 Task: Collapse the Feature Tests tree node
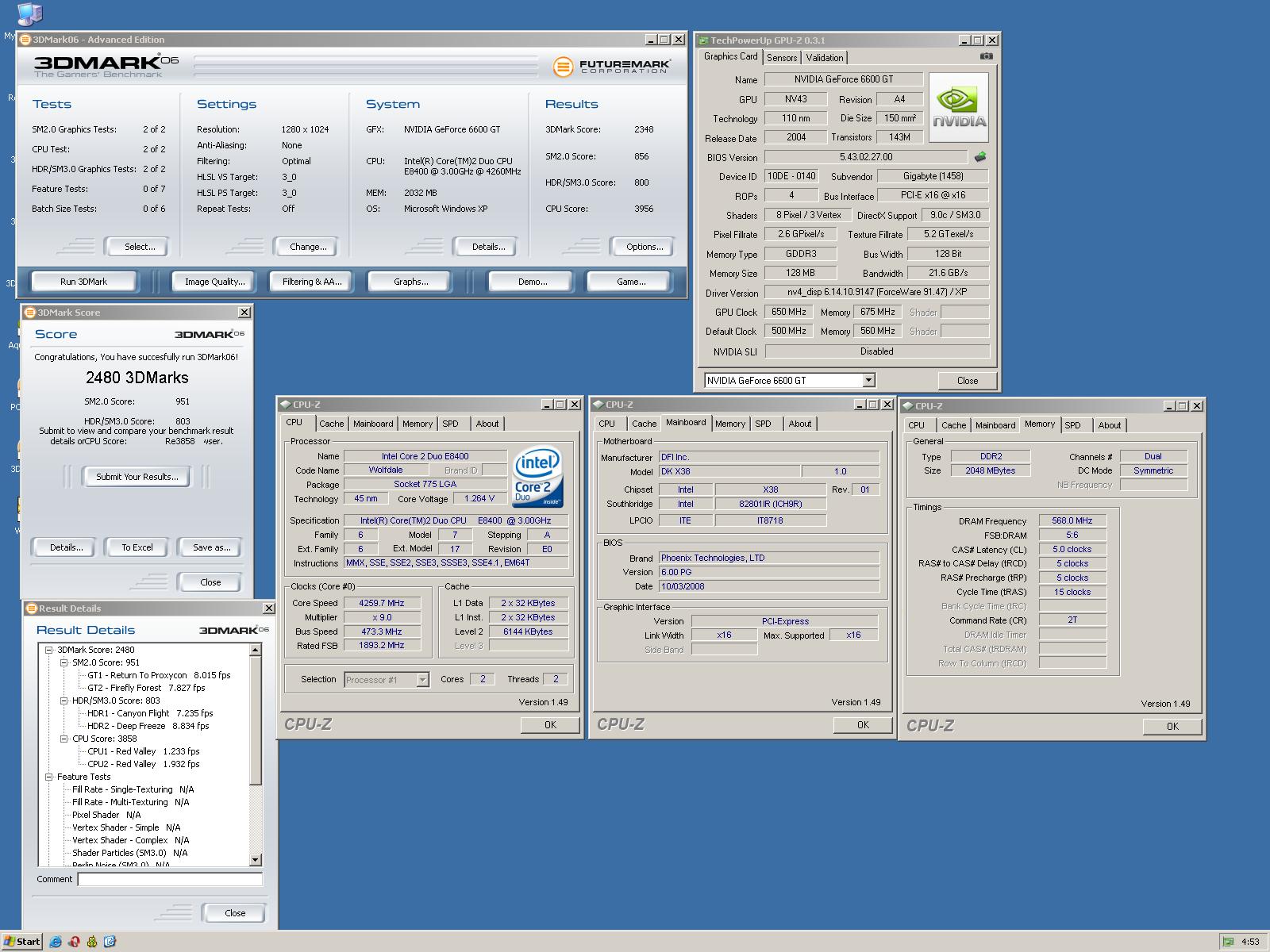(49, 777)
